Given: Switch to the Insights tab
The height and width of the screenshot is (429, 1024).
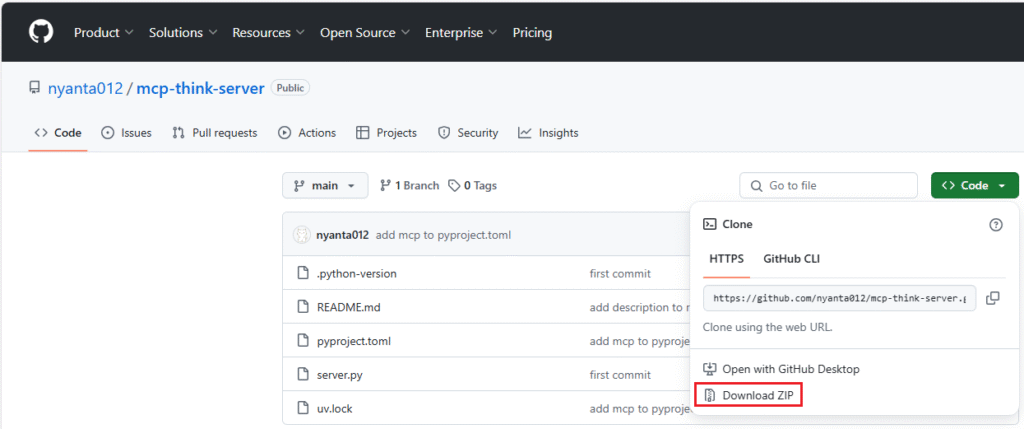Looking at the screenshot, I should pos(548,133).
